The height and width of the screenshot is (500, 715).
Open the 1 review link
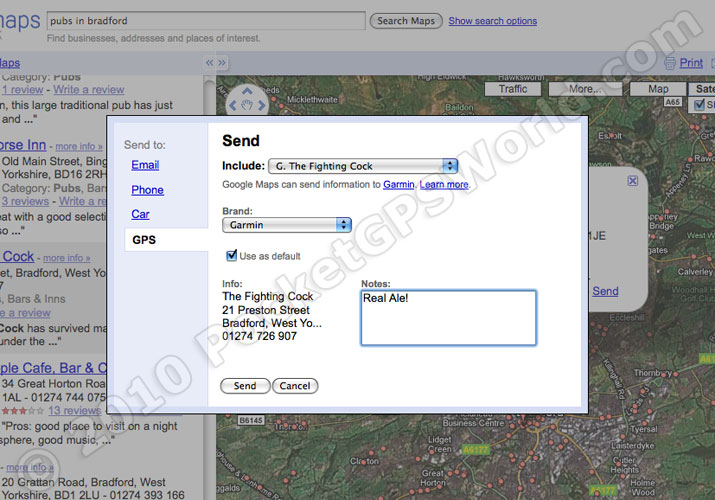22,90
